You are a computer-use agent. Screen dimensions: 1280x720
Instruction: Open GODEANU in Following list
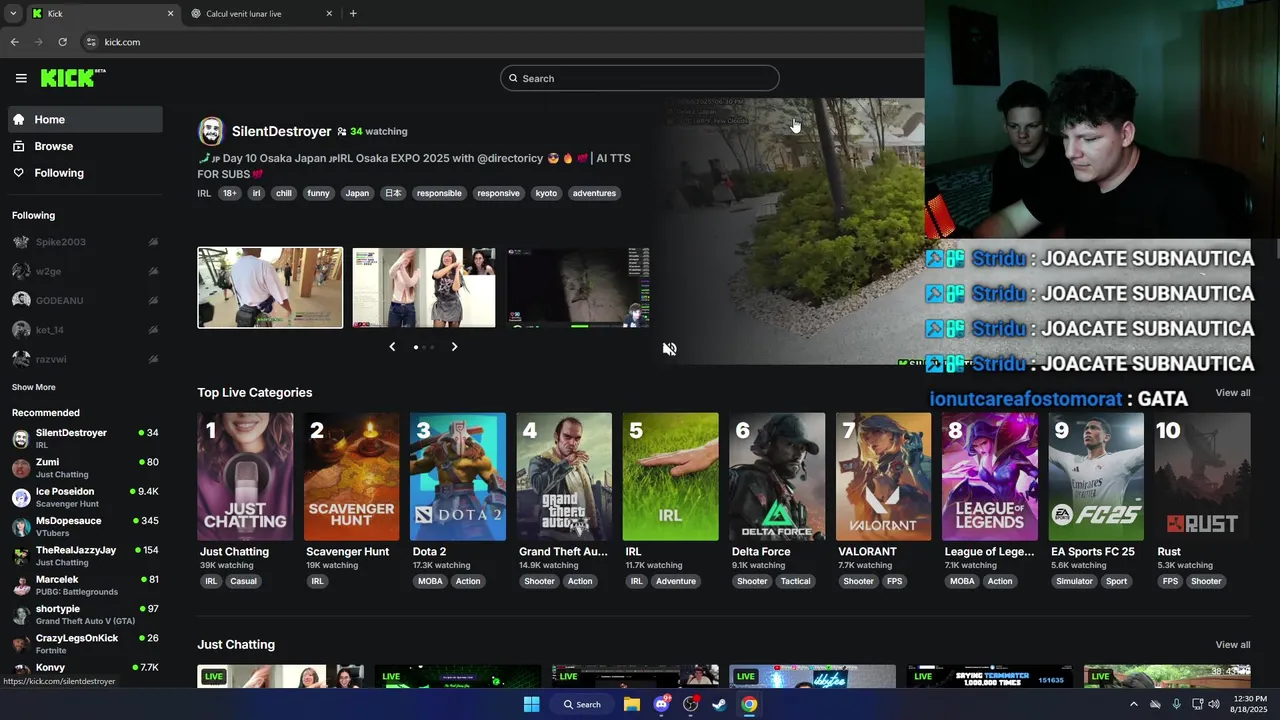click(85, 300)
